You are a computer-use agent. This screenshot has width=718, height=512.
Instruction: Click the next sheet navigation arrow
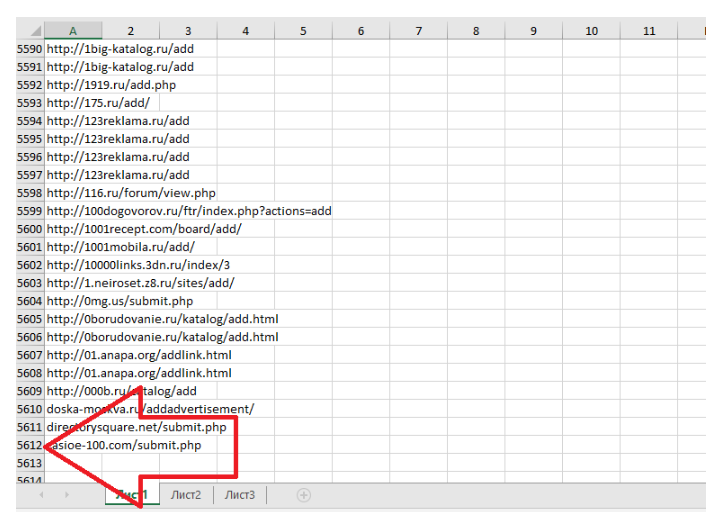point(66,495)
